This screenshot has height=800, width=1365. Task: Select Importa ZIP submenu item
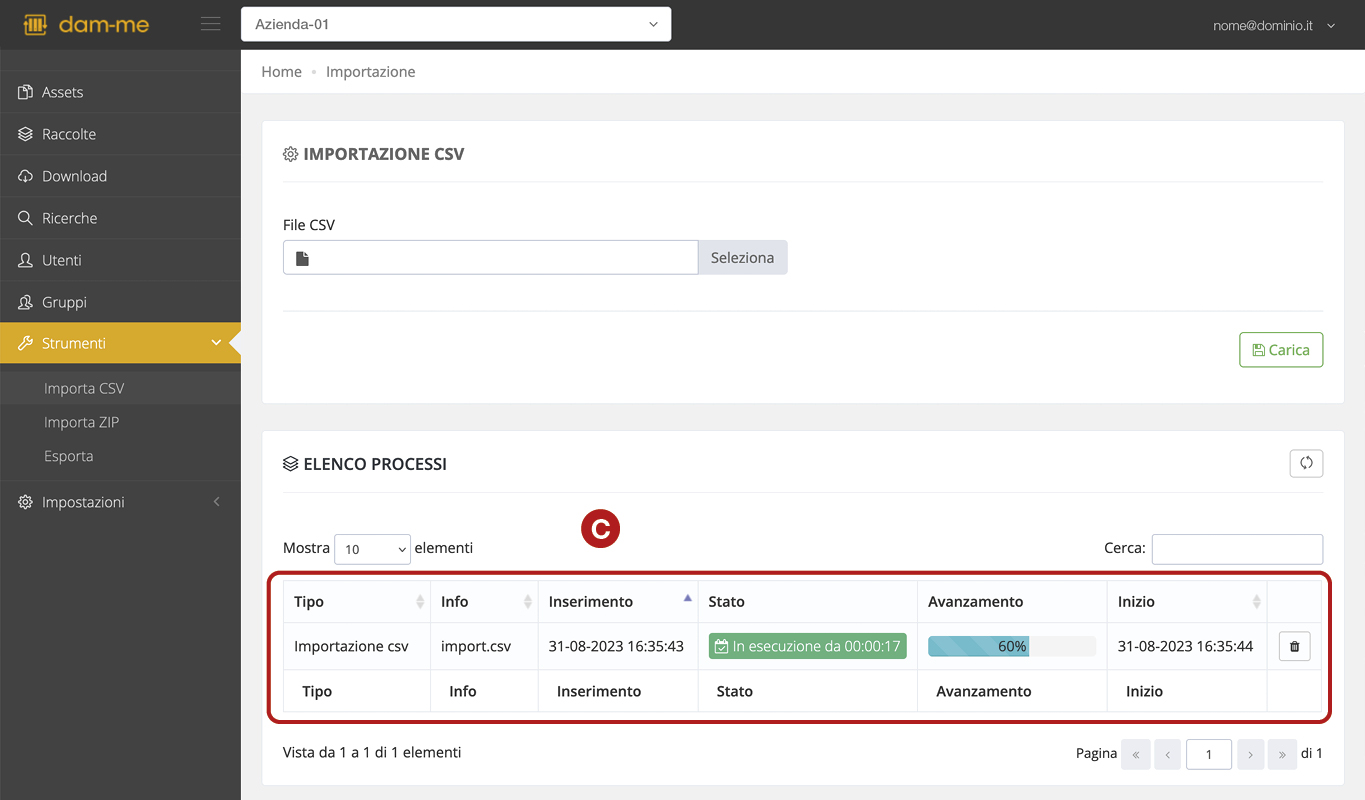[x=82, y=422]
